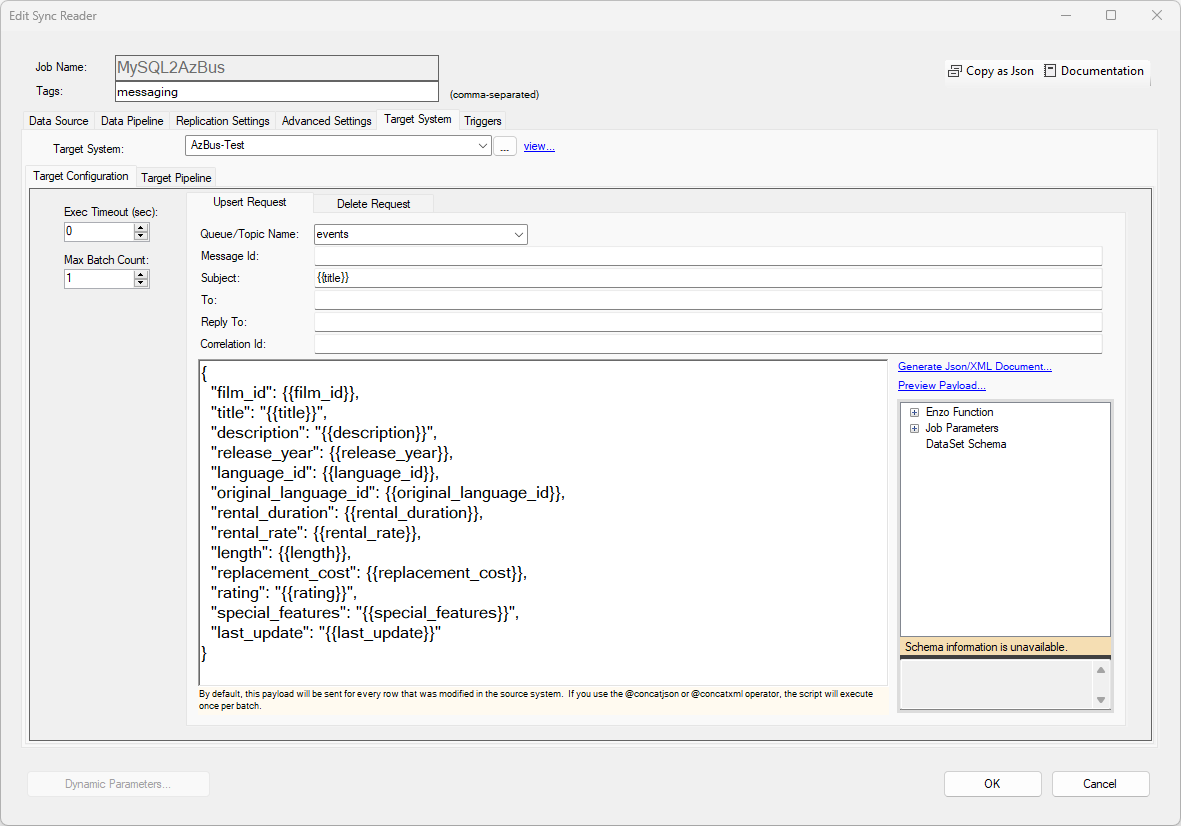Open the Advanced Settings tab
This screenshot has height=826, width=1181.
tap(327, 120)
